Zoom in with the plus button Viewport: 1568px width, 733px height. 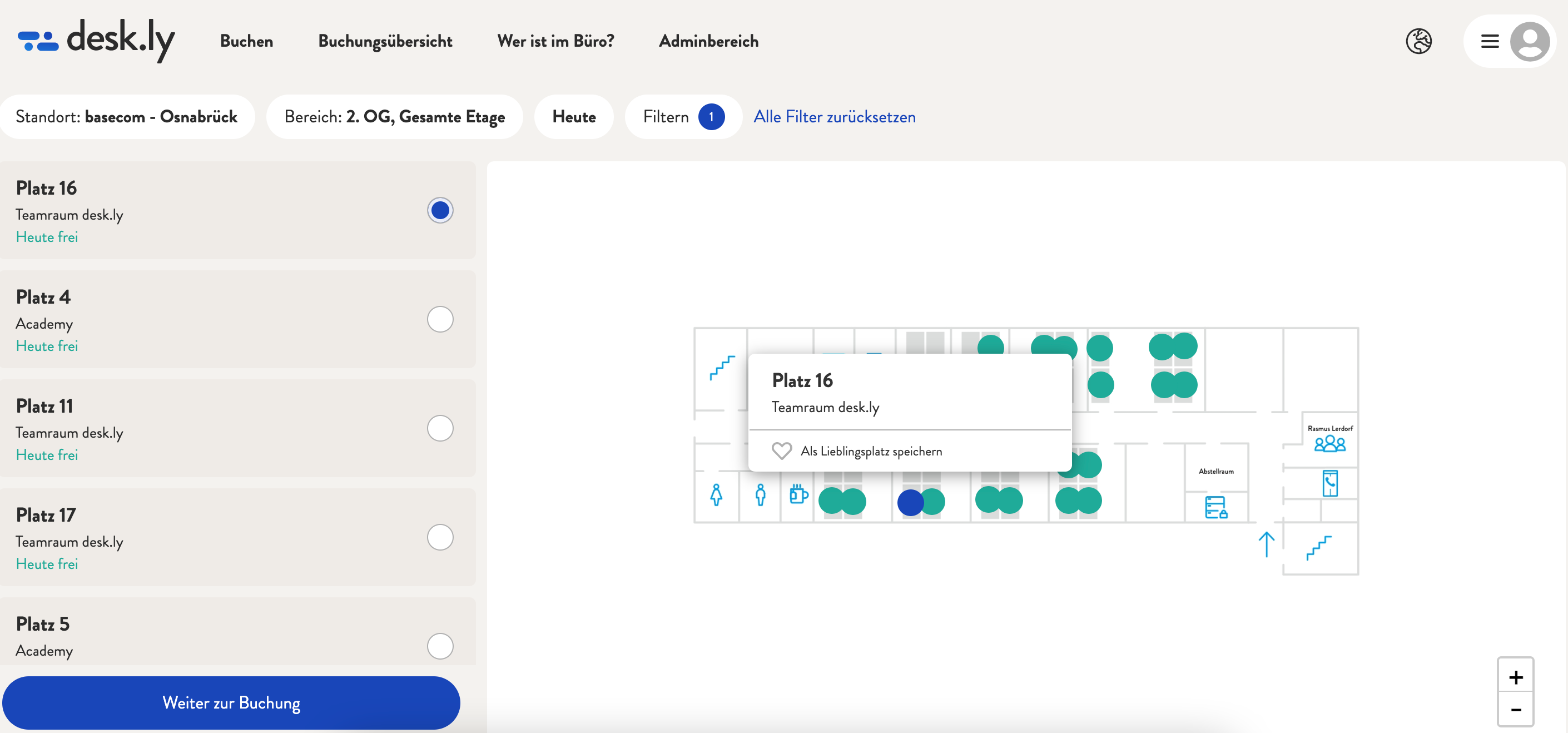(x=1515, y=677)
